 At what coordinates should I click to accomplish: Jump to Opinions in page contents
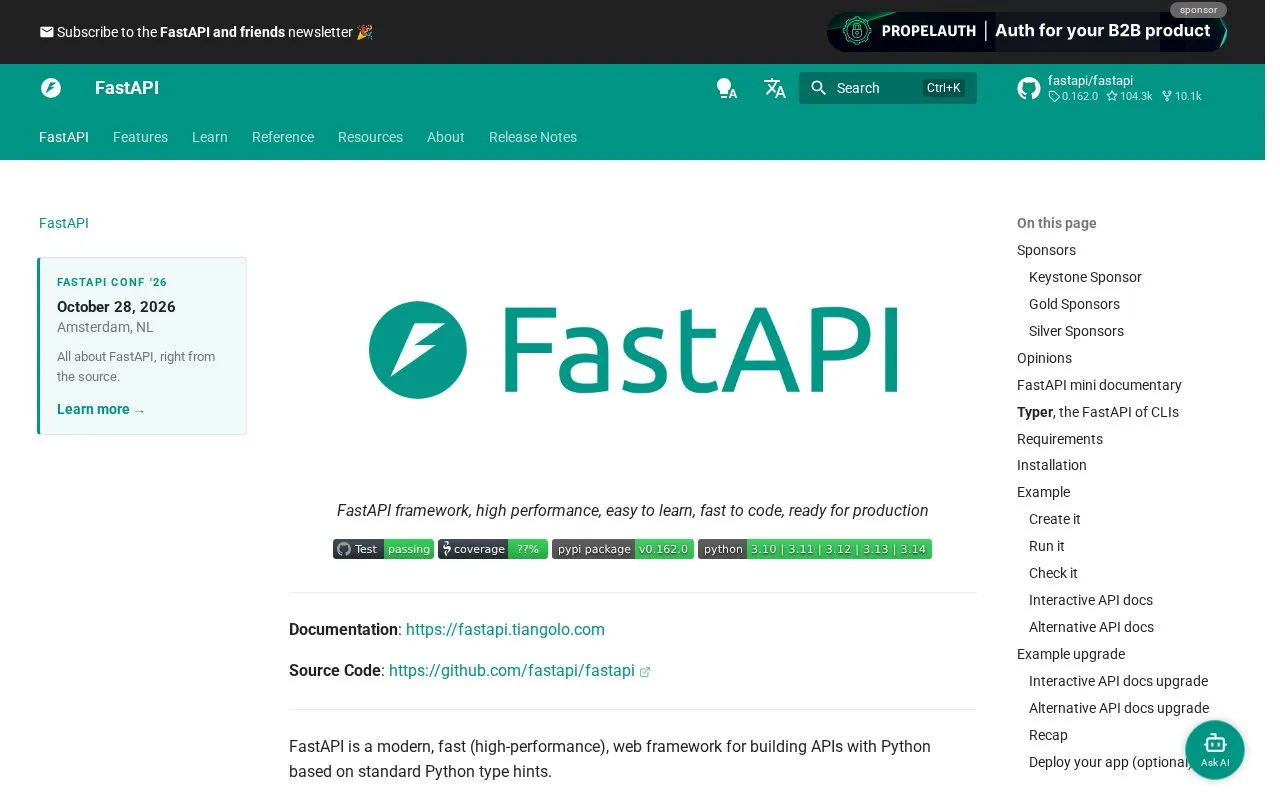1044,358
